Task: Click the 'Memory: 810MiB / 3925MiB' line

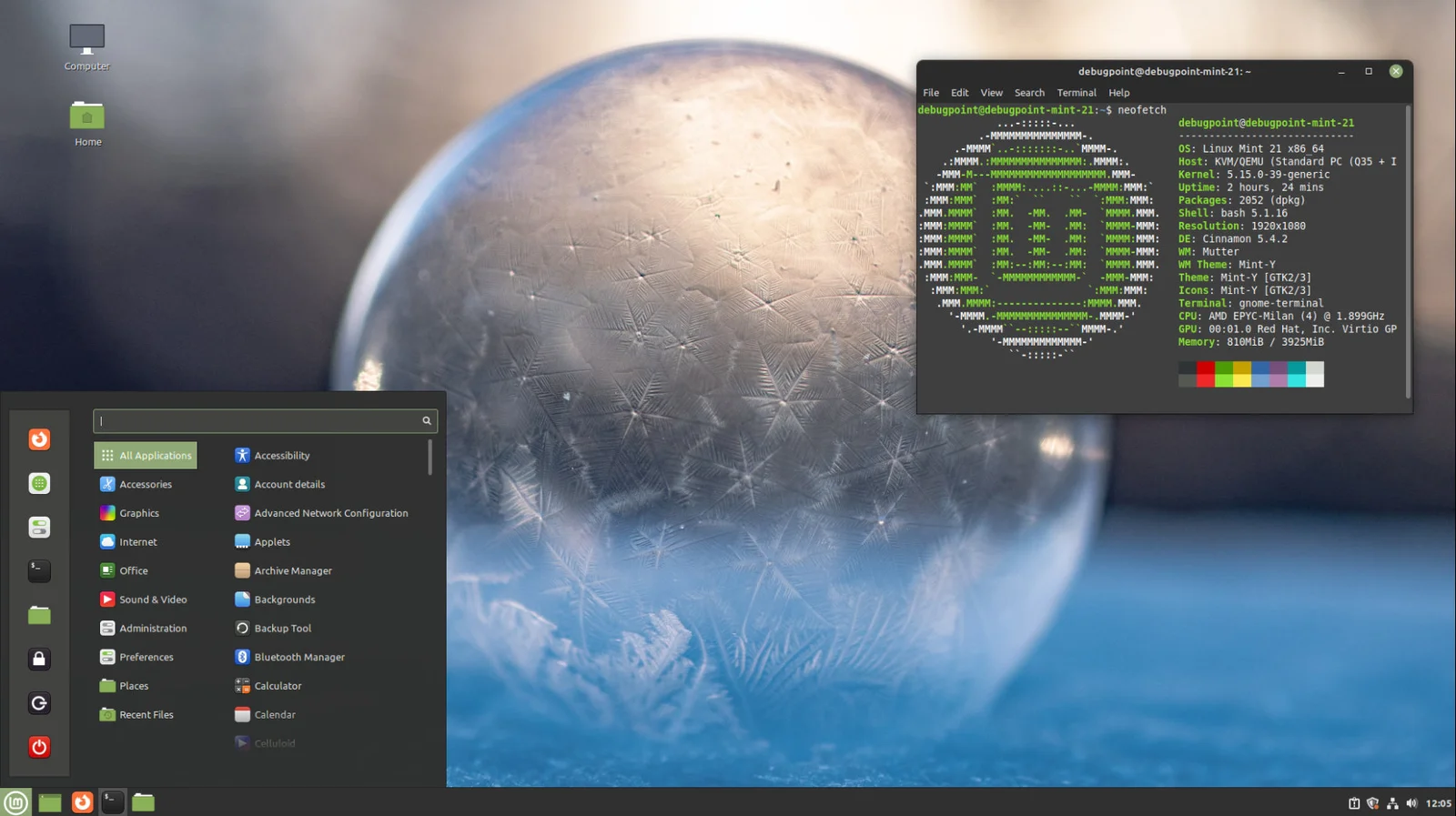Action: point(1251,342)
